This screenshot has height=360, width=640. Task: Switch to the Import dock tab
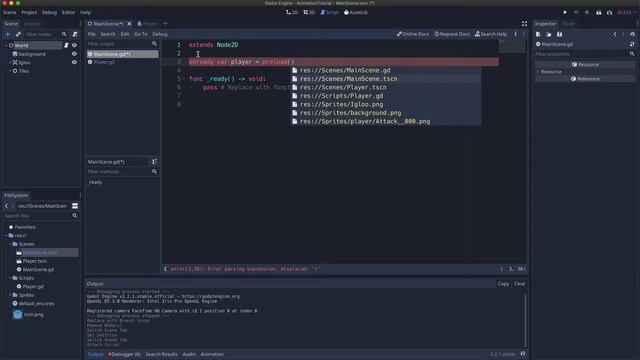point(31,24)
